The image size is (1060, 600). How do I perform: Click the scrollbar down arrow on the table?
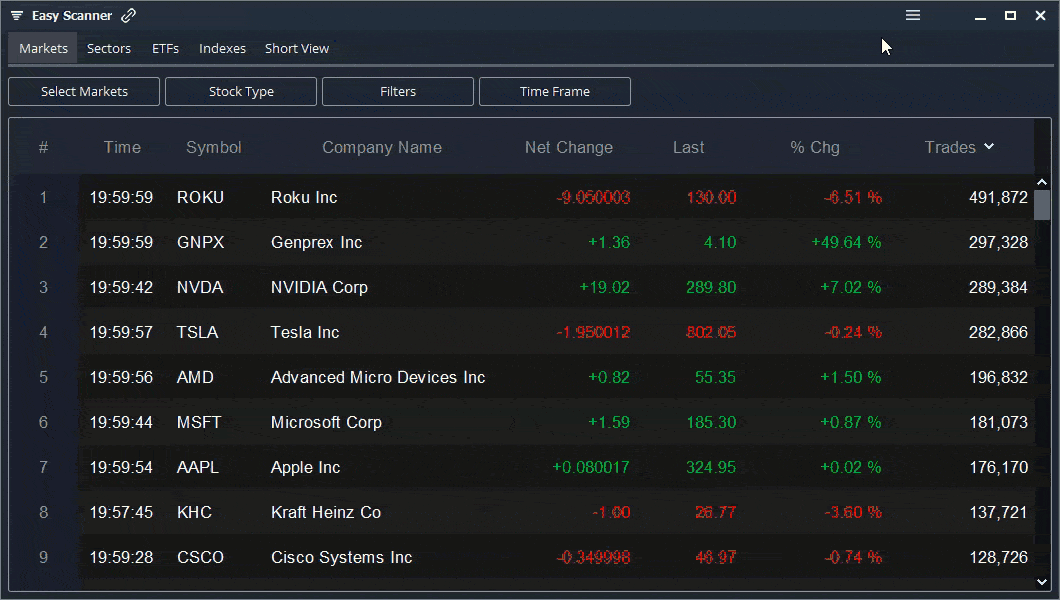1042,581
